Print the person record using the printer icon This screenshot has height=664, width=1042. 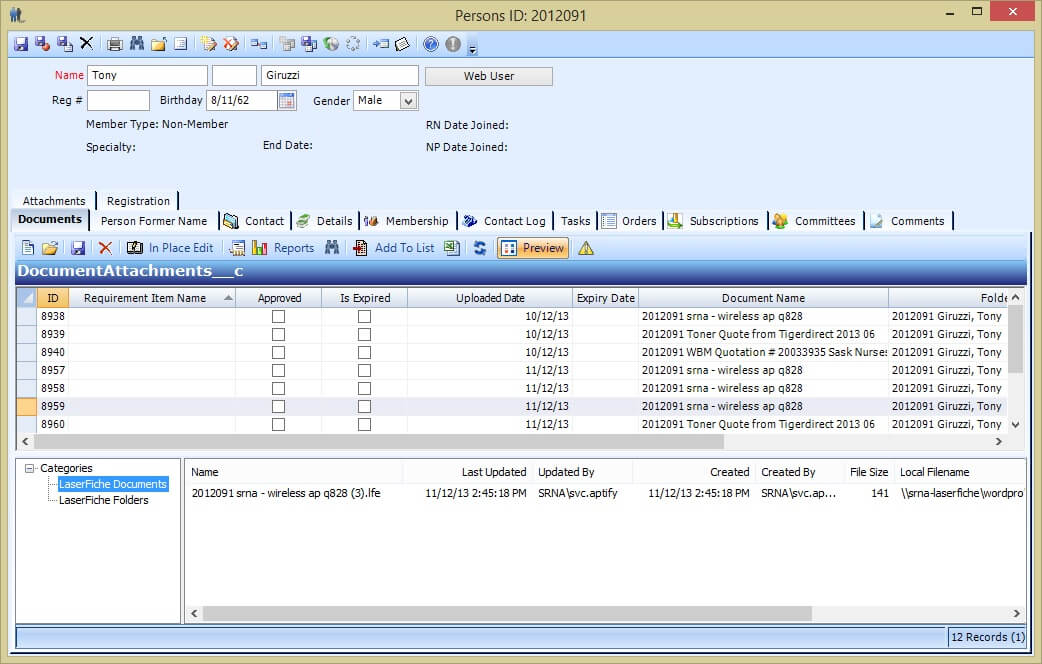pyautogui.click(x=115, y=44)
